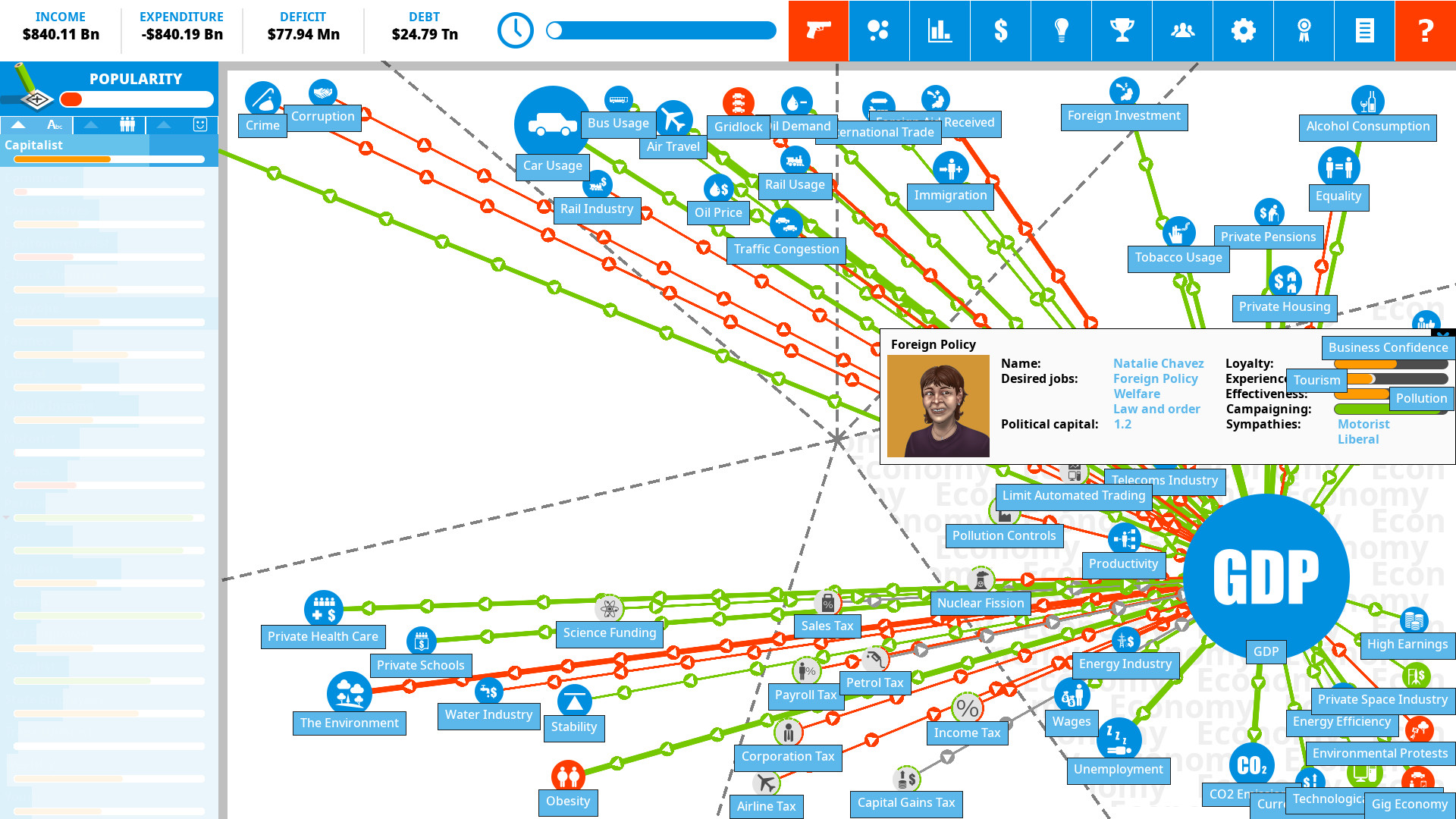The image size is (1456, 819).
Task: Click the gun/military policy icon
Action: click(818, 30)
